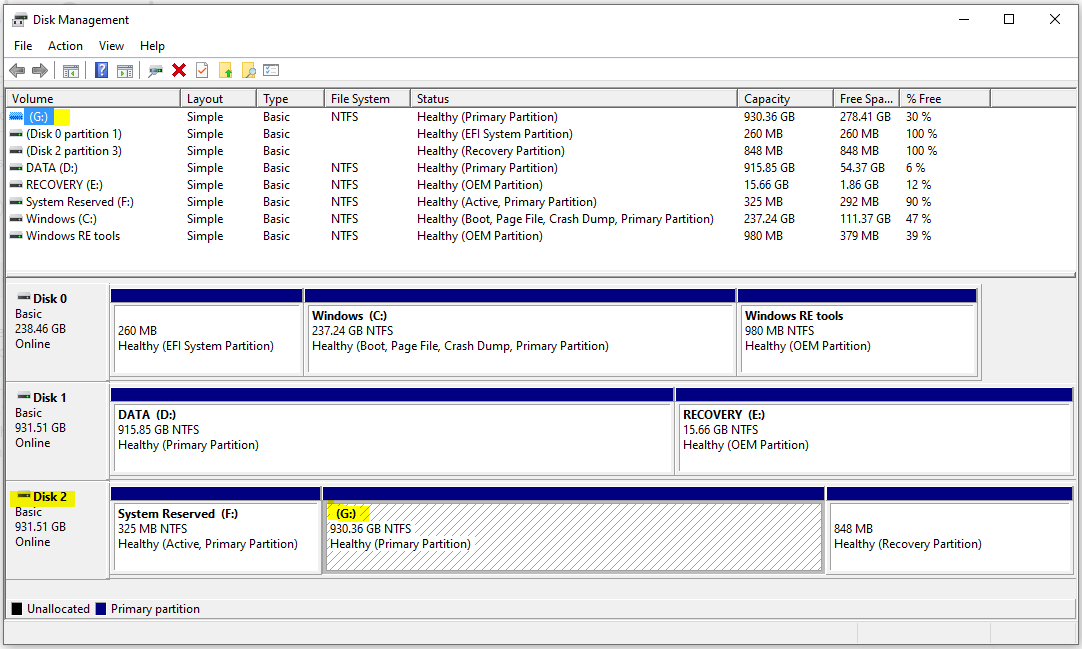Open the File menu
The height and width of the screenshot is (649, 1082).
(x=23, y=46)
